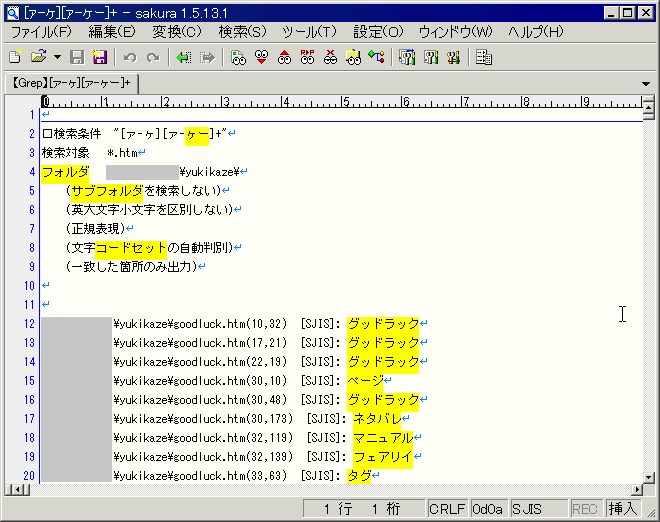Open the common settings icon
Image resolution: width=660 pixels, height=522 pixels.
click(x=453, y=57)
